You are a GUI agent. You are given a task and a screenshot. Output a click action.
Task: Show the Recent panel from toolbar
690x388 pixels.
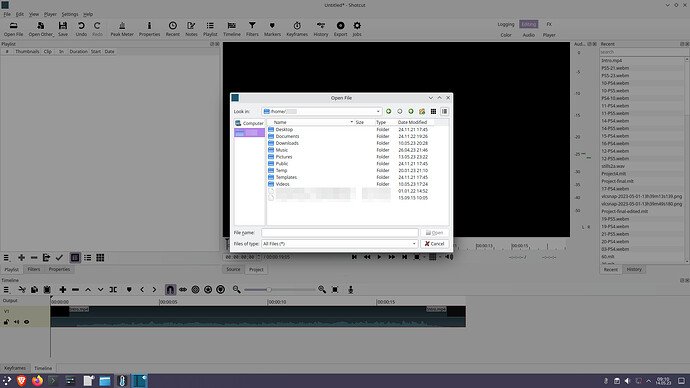point(172,29)
